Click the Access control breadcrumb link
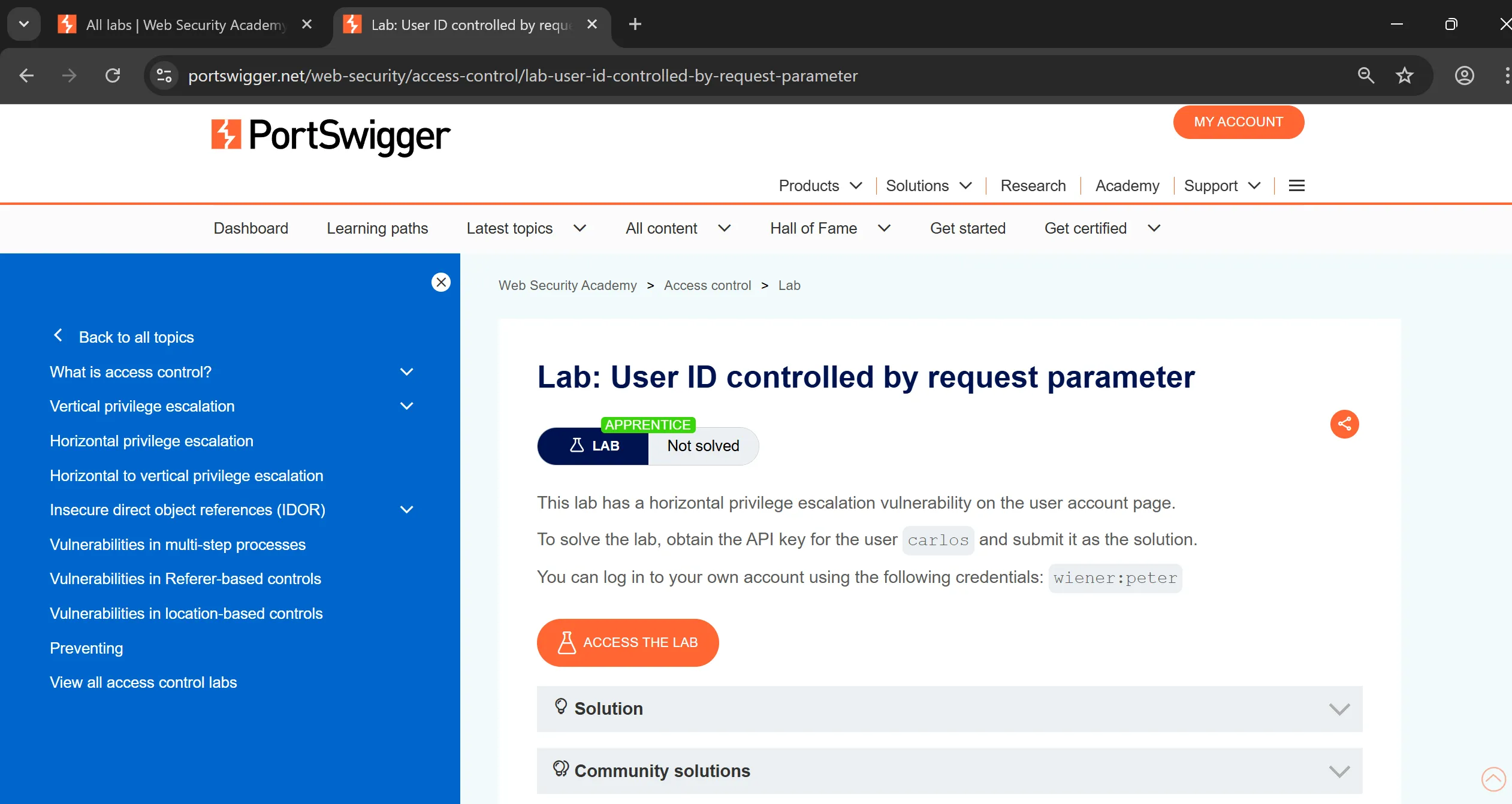Screen dimensions: 1512x804 click(707, 285)
